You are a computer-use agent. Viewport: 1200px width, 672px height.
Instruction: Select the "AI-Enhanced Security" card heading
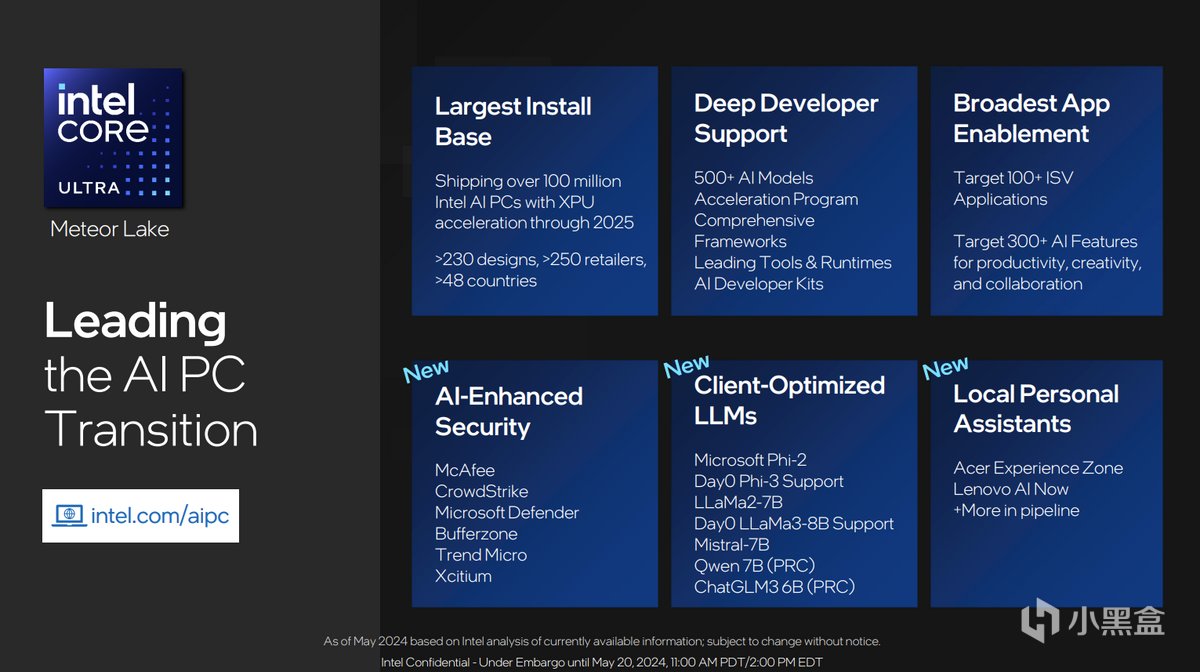point(508,411)
